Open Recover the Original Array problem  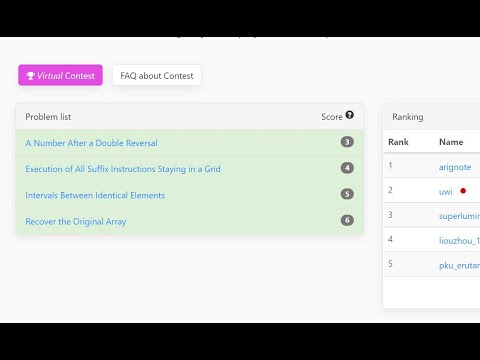[x=76, y=222]
